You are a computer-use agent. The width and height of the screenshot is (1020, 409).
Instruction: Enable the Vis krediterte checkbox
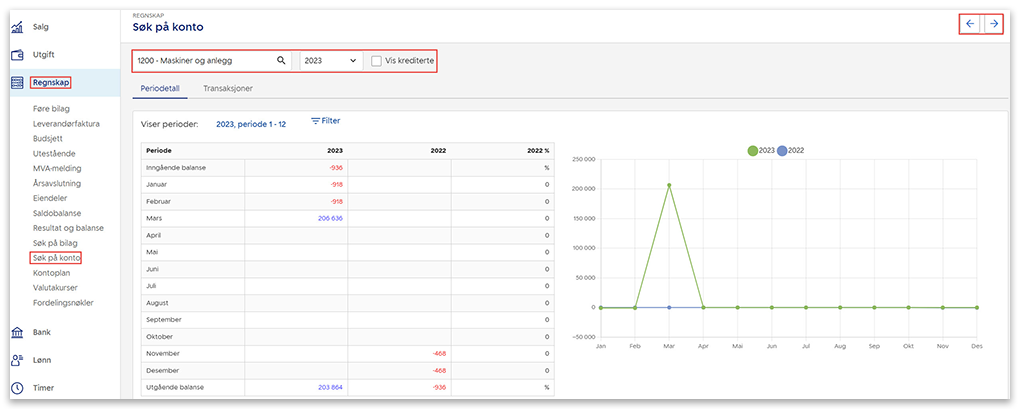[376, 61]
